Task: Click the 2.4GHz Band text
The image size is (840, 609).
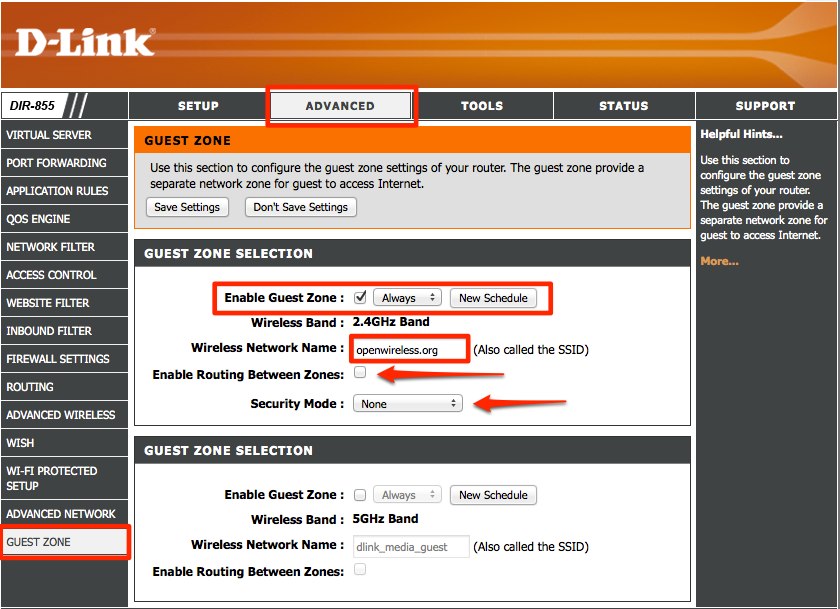Action: 391,322
